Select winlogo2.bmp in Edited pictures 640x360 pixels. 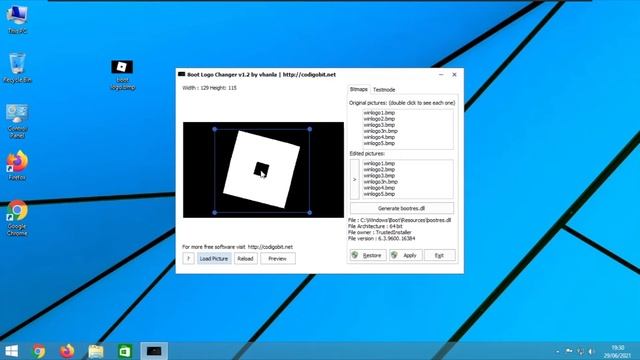coord(379,169)
